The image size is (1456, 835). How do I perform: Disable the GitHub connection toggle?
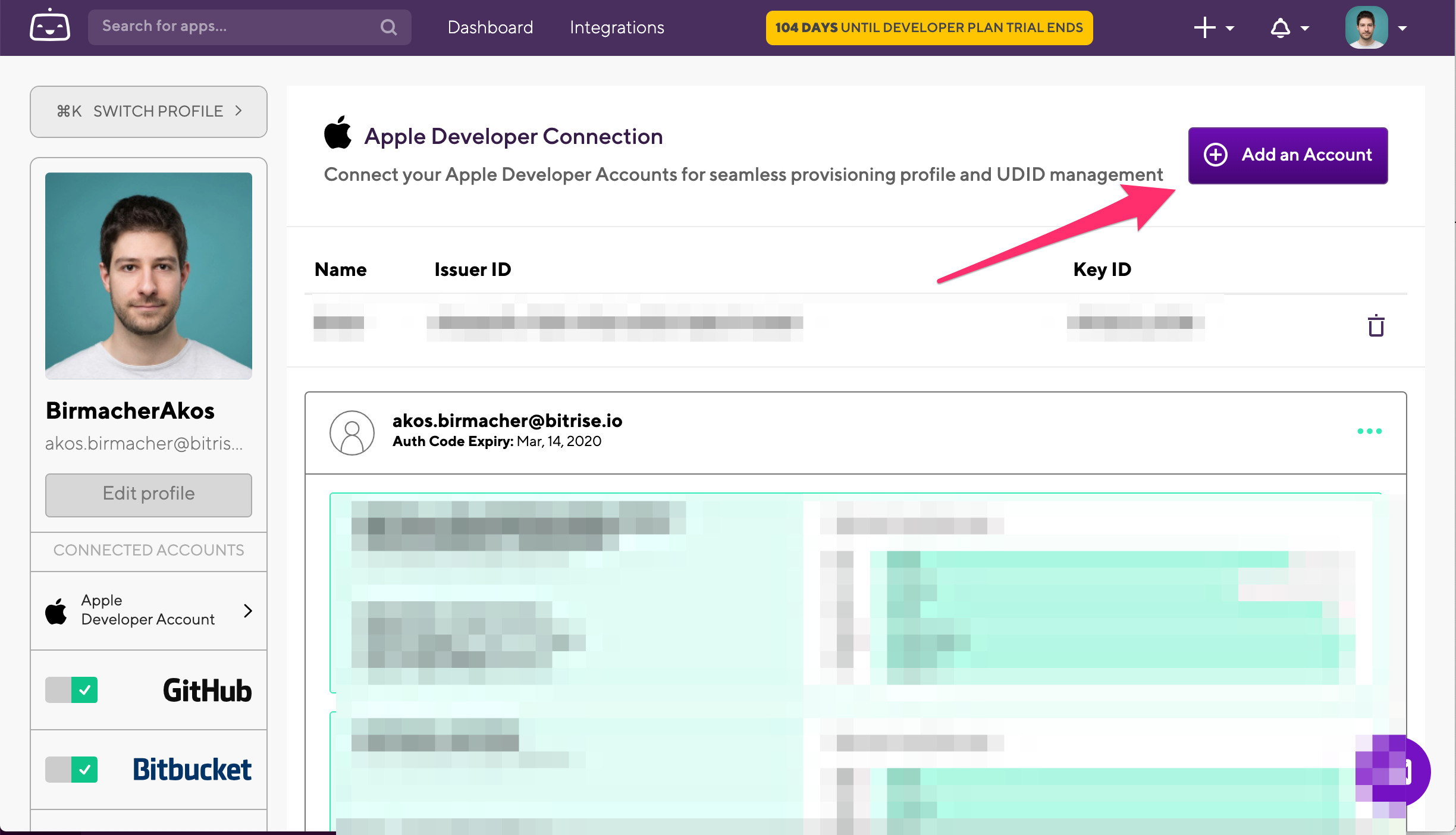point(71,690)
